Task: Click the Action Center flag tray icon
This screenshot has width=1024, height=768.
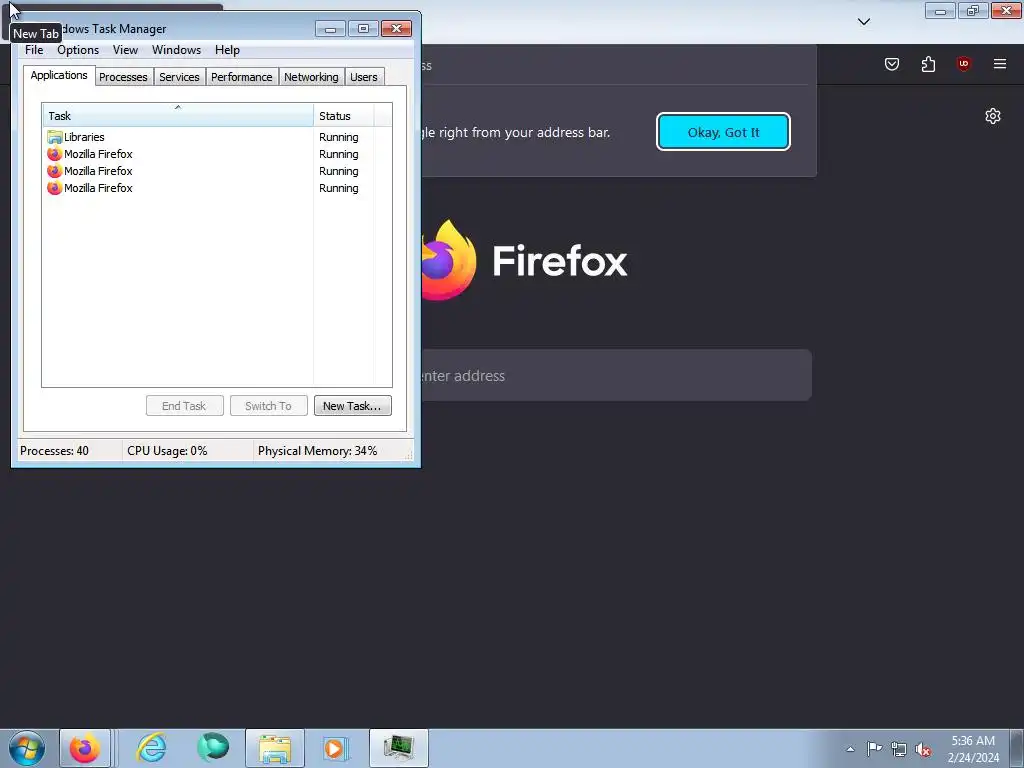Action: 874,749
